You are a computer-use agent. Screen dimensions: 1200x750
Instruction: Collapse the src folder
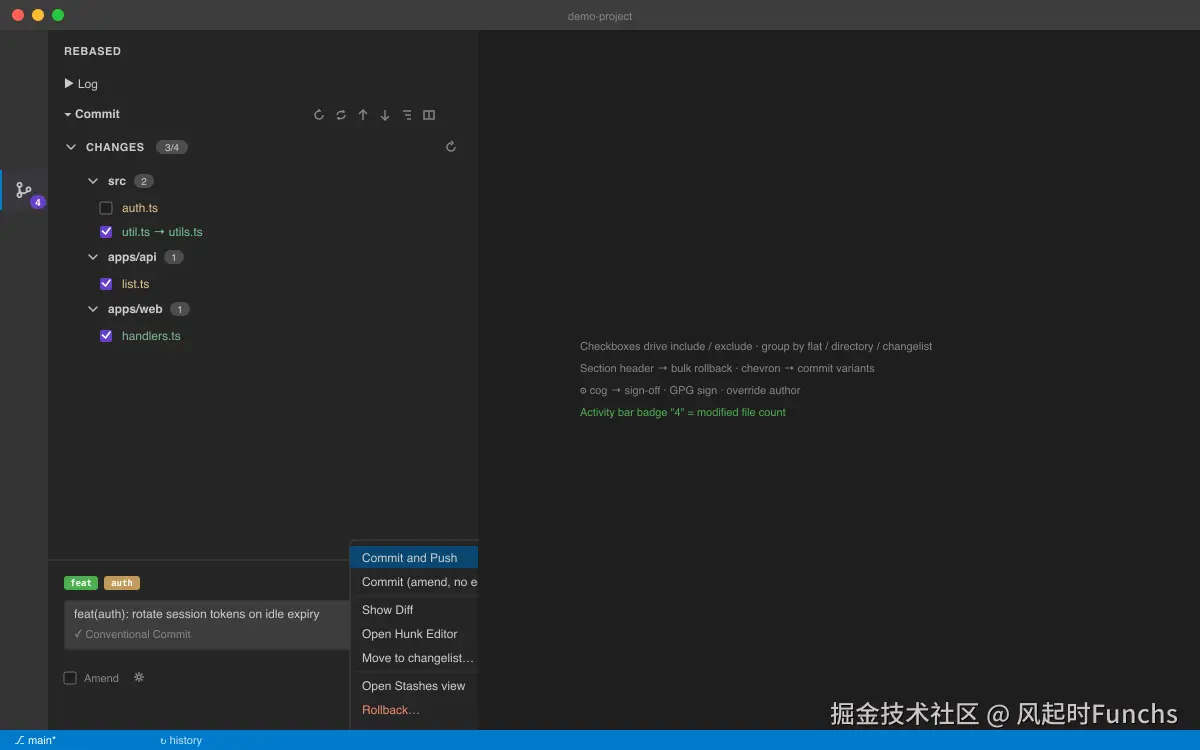93,181
